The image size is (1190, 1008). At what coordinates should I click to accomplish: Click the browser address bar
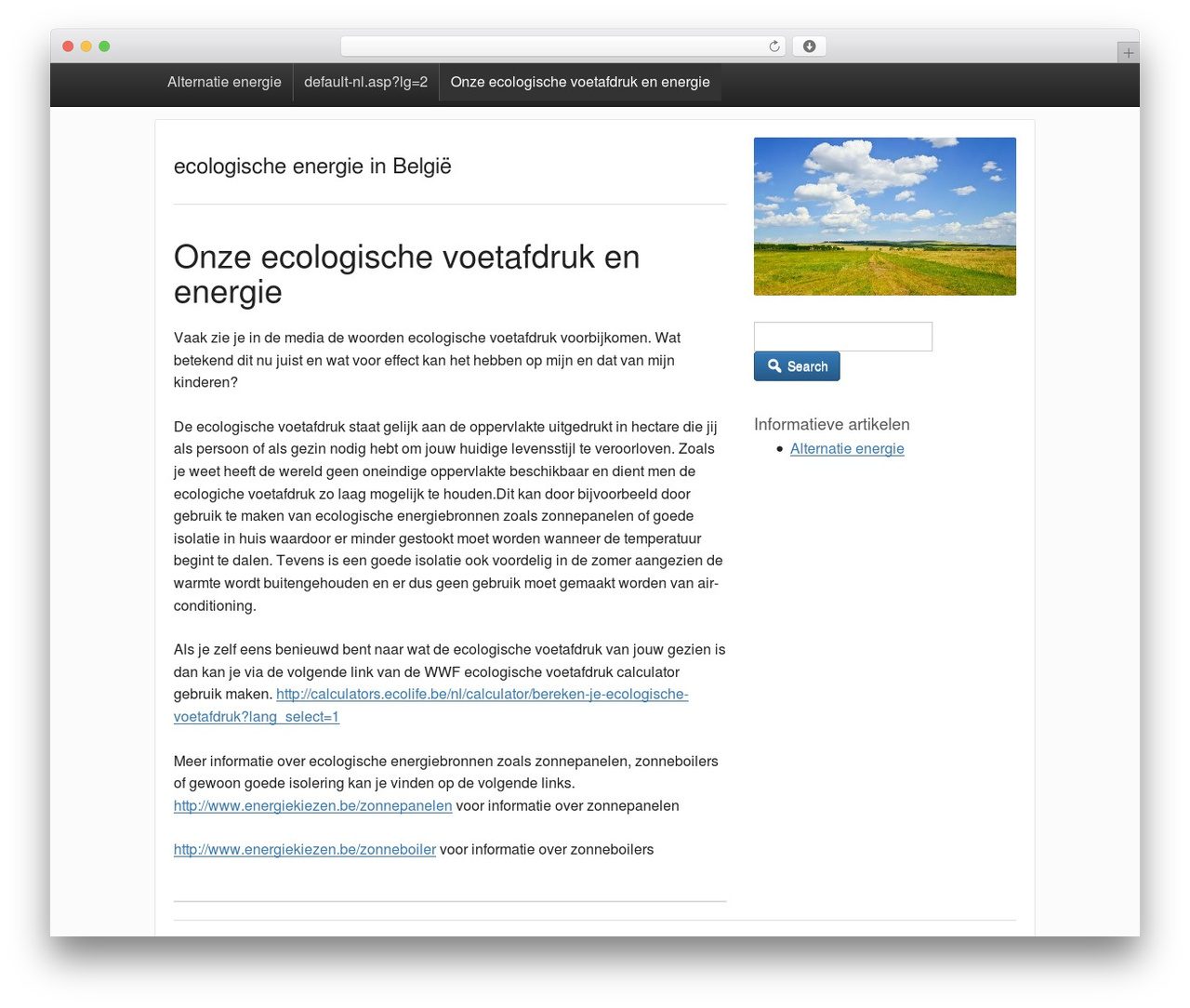coord(563,46)
